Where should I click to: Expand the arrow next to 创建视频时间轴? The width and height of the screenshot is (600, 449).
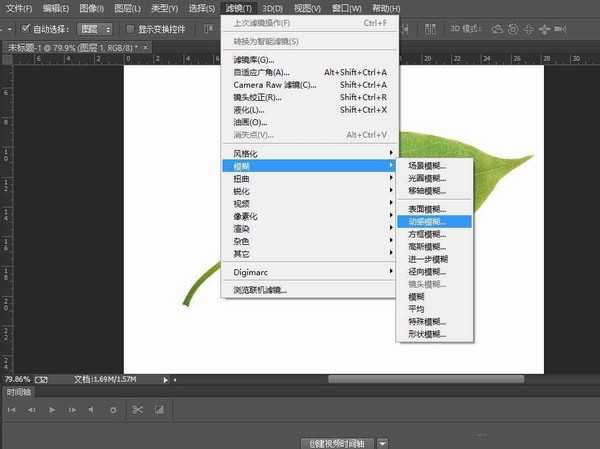click(x=383, y=442)
